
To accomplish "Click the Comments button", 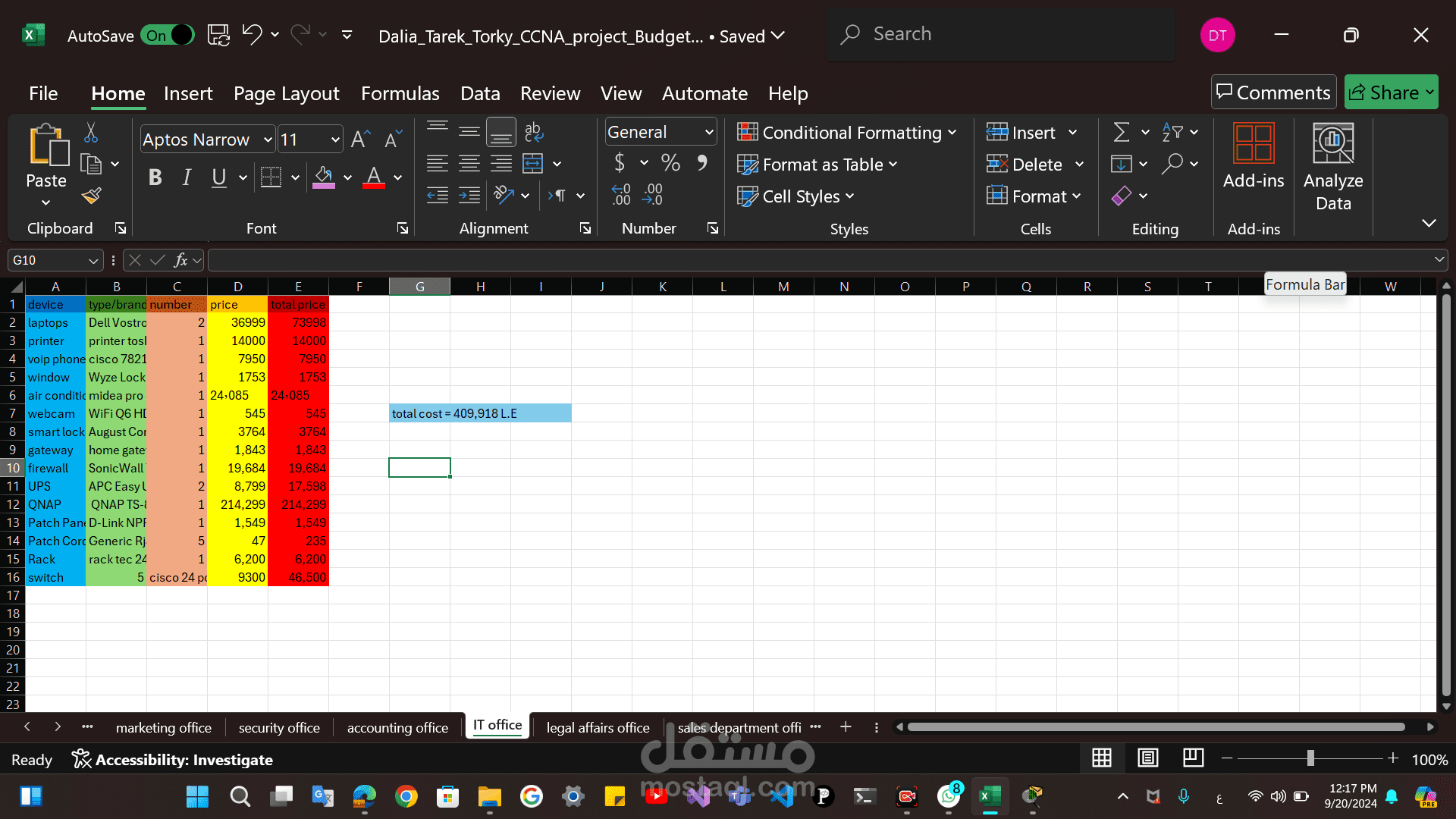I will (1273, 93).
